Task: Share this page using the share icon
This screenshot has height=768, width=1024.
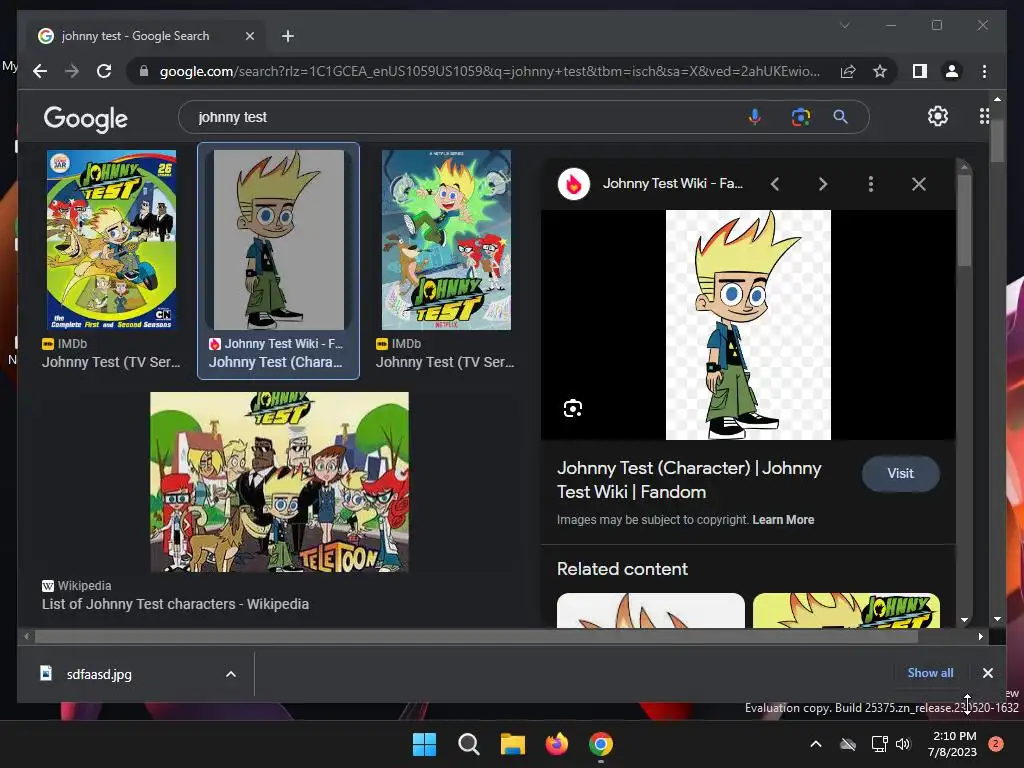Action: pyautogui.click(x=848, y=71)
